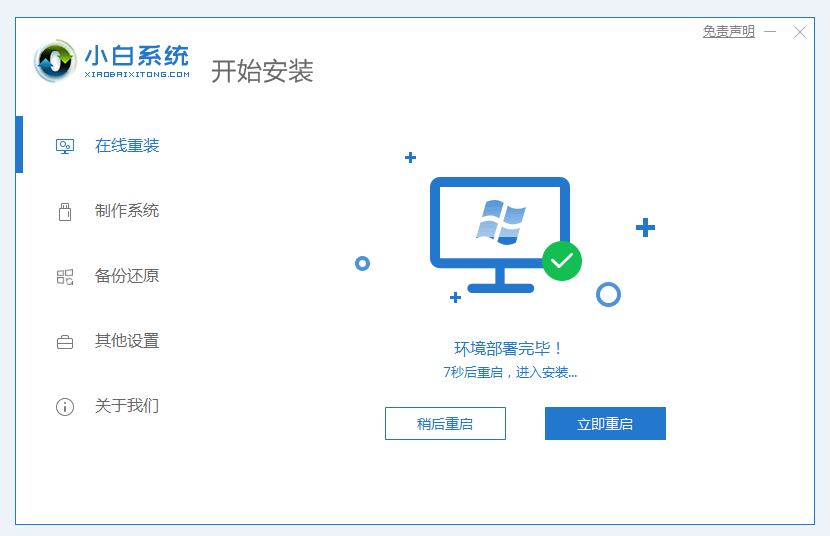This screenshot has width=830, height=536.
Task: Click the 稍后重启 button
Action: pyautogui.click(x=445, y=423)
